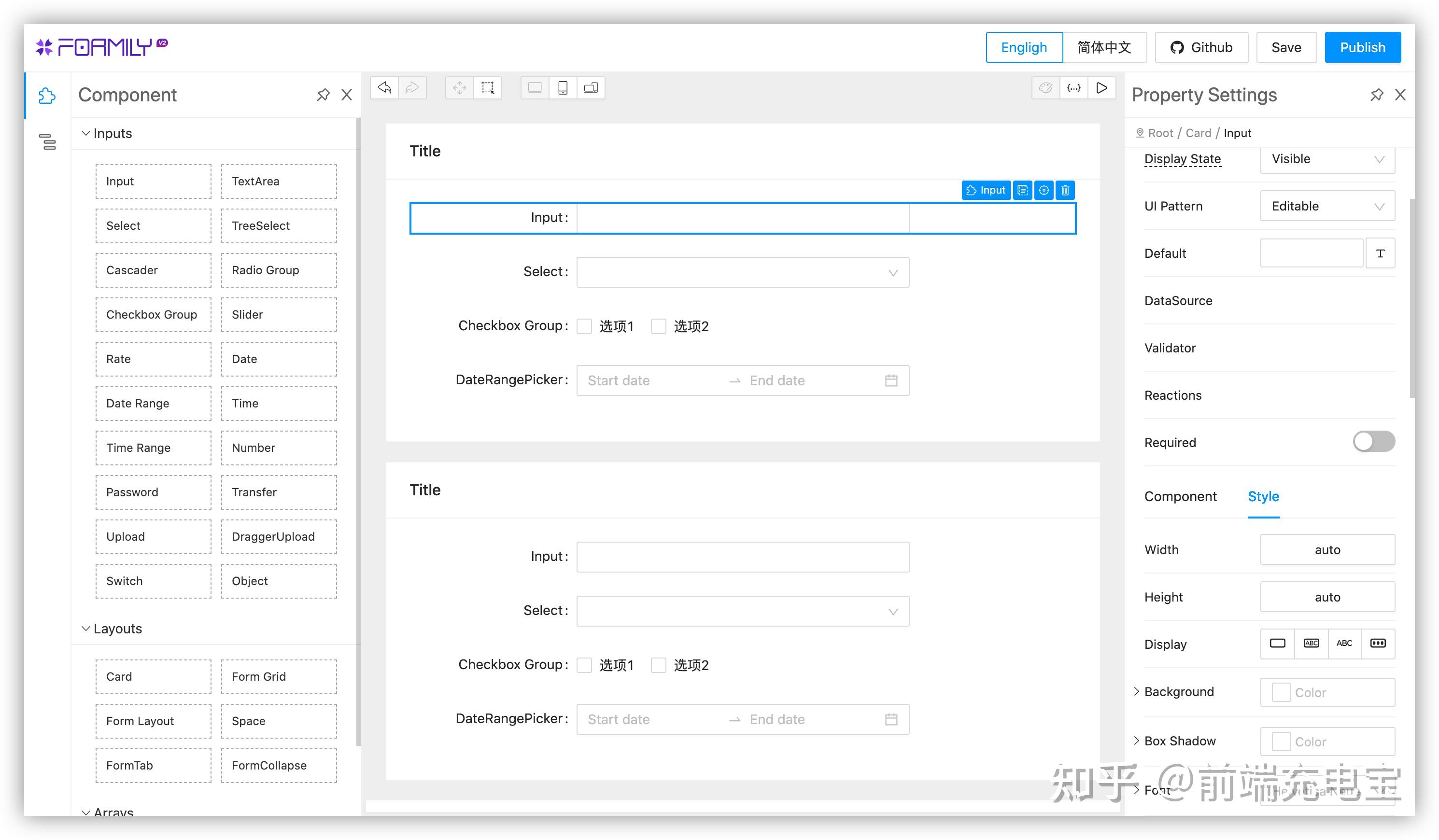Open the Github link button
1439x840 pixels.
click(1201, 47)
